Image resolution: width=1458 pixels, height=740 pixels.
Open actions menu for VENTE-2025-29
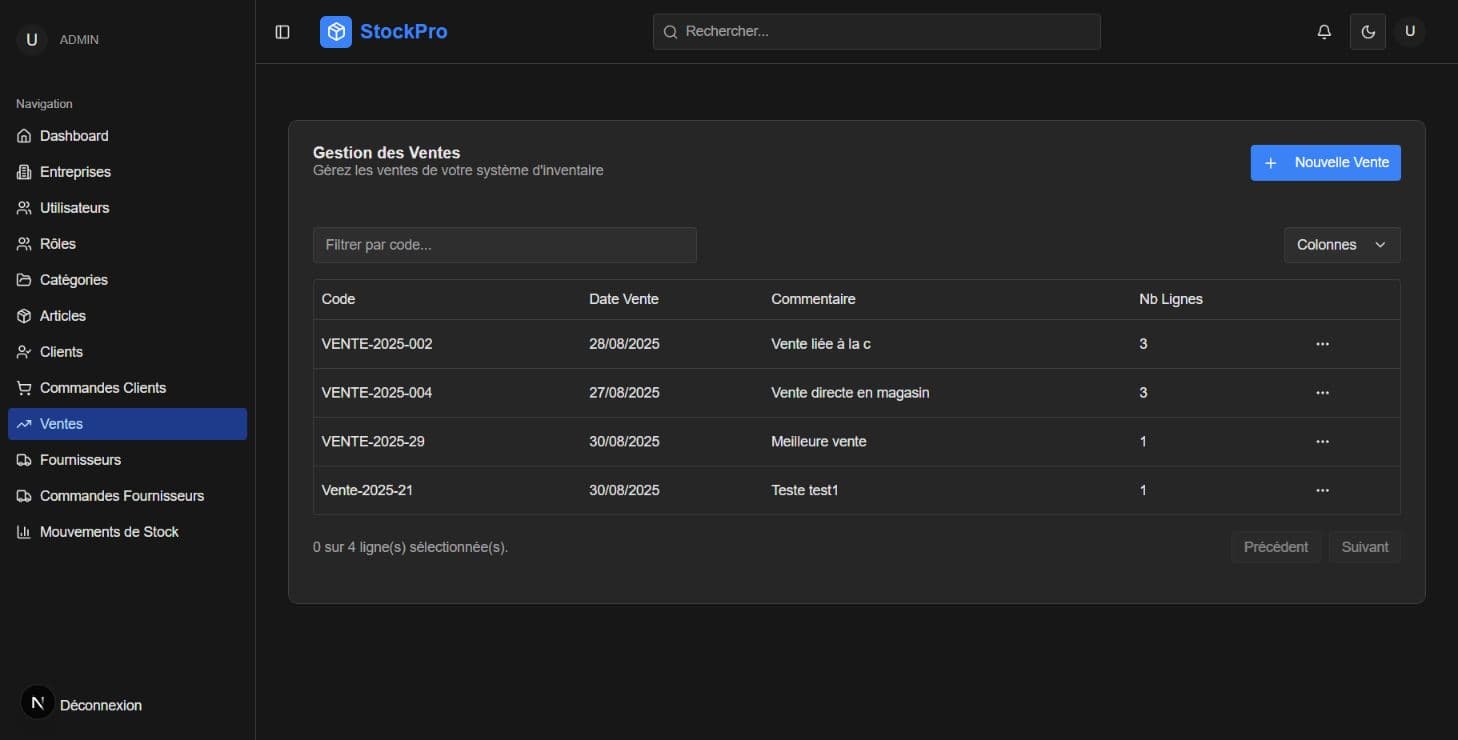click(x=1322, y=441)
